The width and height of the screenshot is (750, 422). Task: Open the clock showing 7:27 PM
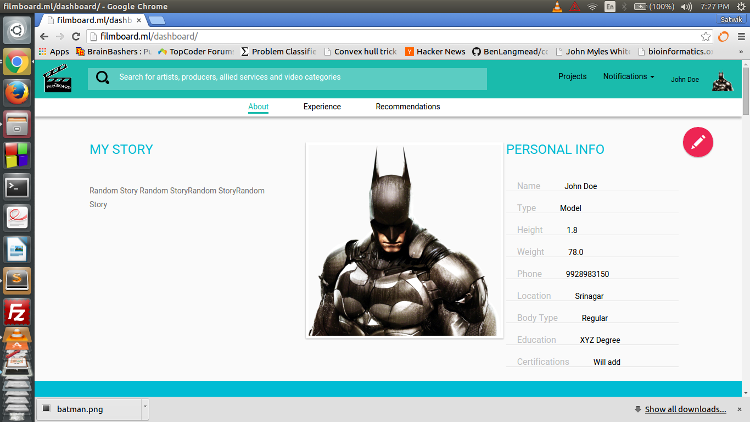(715, 6)
